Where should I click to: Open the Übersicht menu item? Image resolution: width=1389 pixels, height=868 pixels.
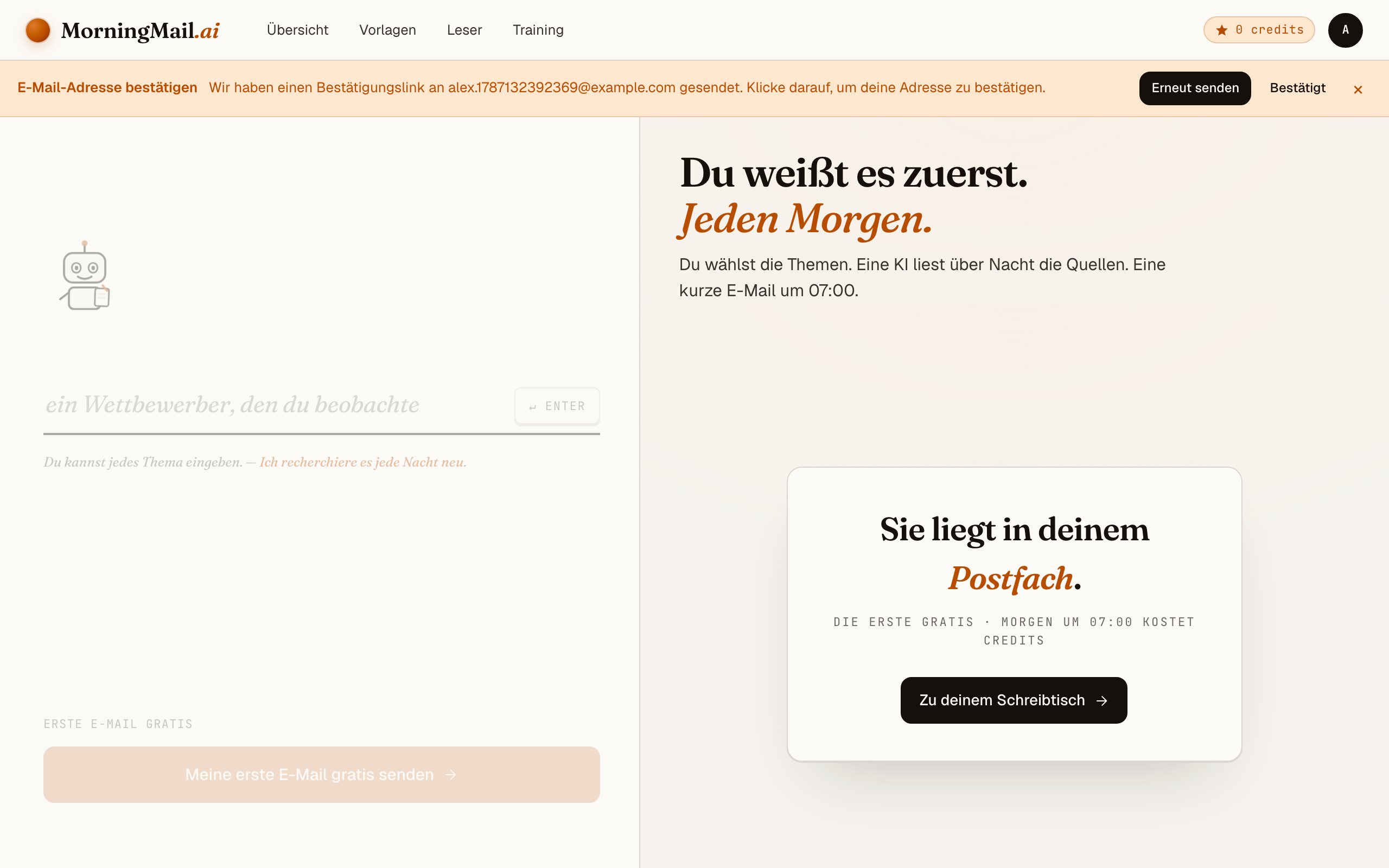297,30
